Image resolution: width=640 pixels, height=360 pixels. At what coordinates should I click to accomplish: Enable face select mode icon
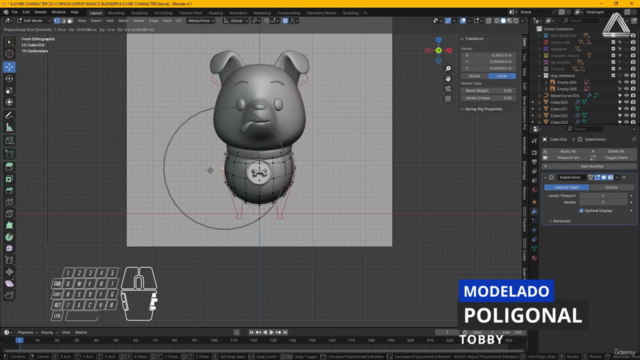coord(70,20)
